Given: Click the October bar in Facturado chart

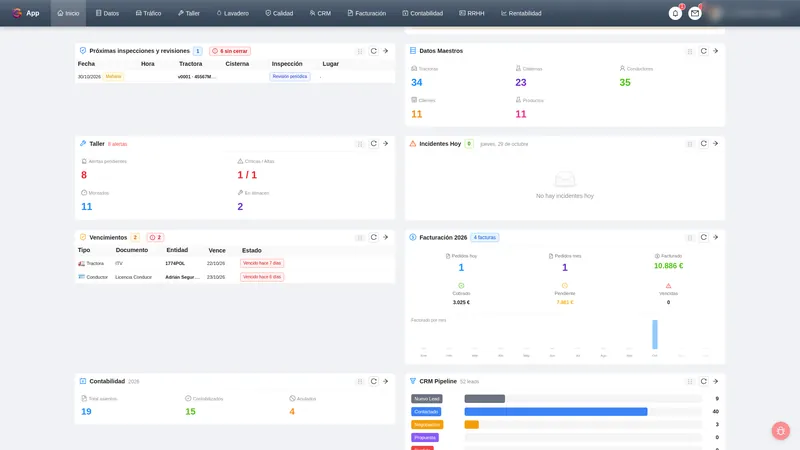Looking at the screenshot, I should [655, 335].
